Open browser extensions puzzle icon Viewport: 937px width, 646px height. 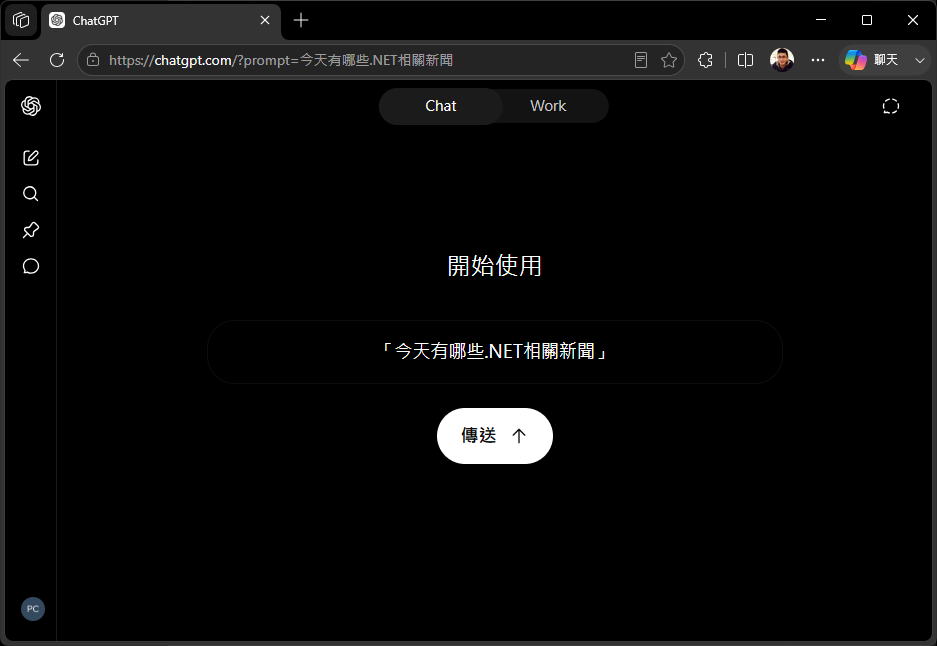tap(705, 60)
